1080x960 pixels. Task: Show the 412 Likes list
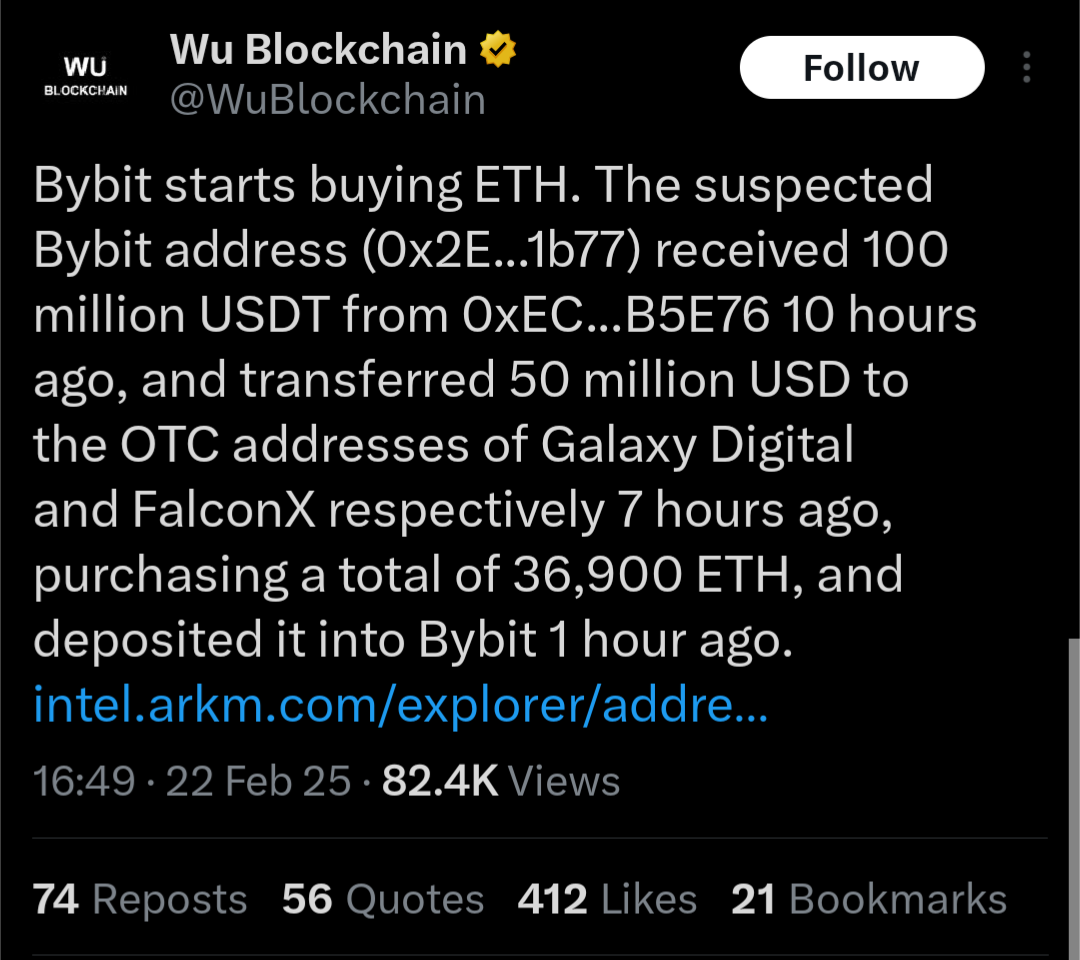coord(607,899)
